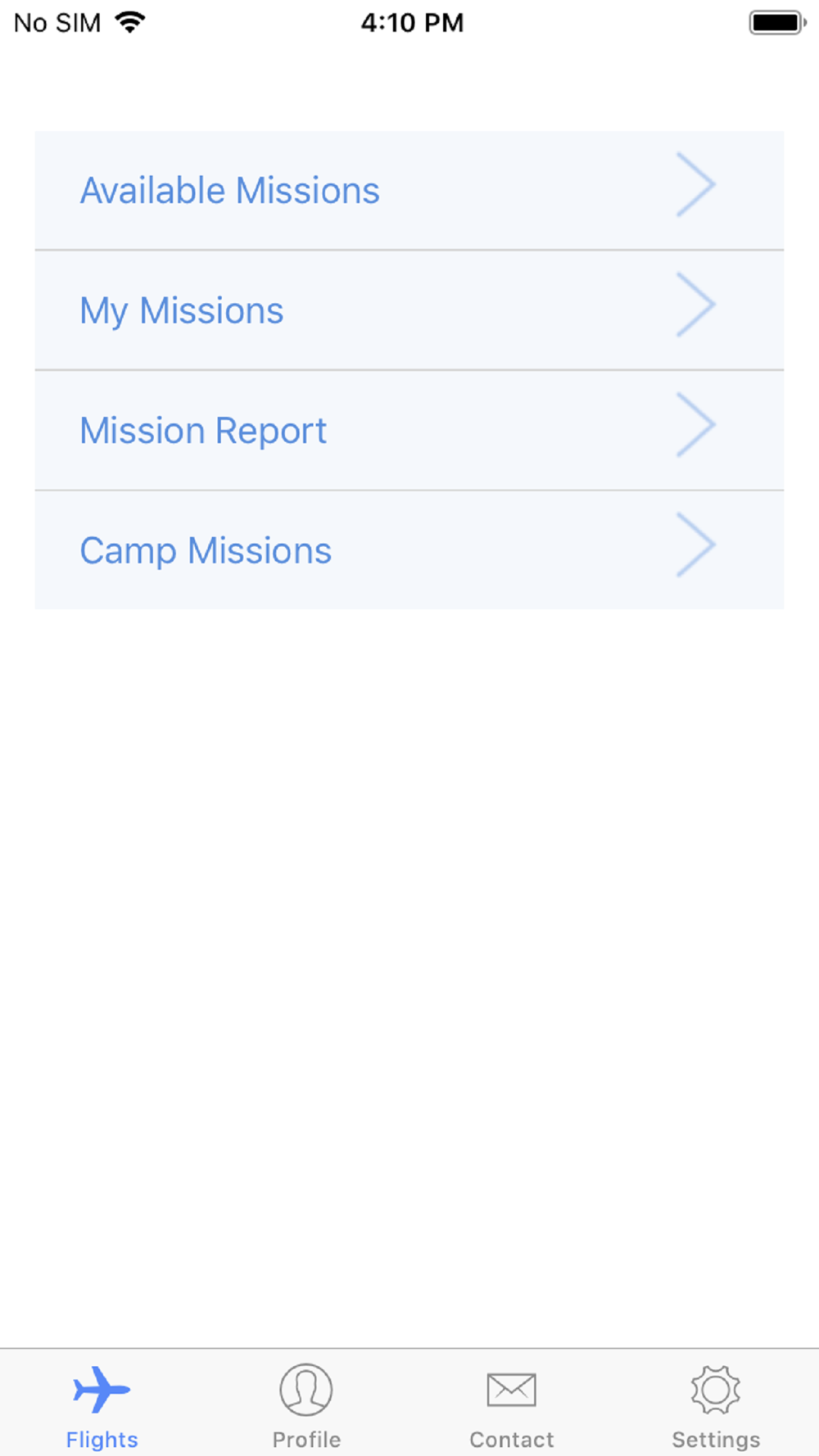Expand the My Missions chevron

695,305
